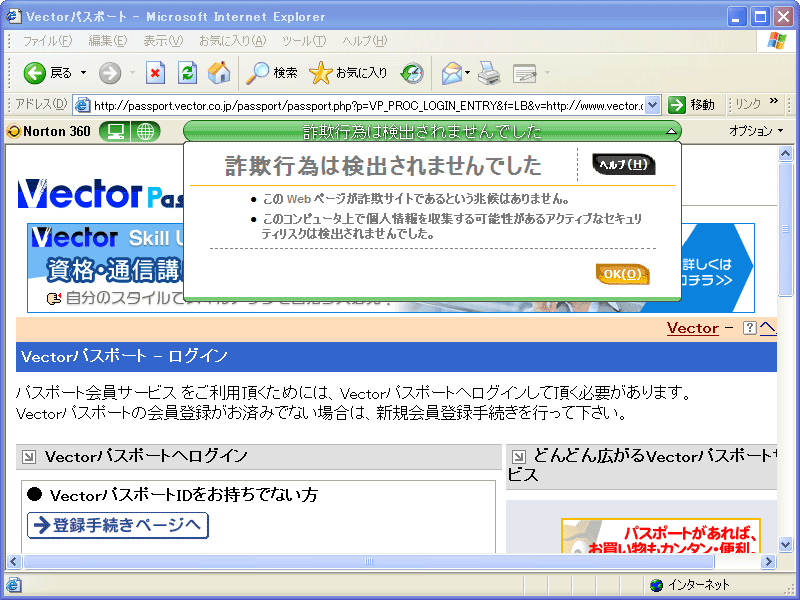Click the Norton 360 logo

tap(49, 132)
